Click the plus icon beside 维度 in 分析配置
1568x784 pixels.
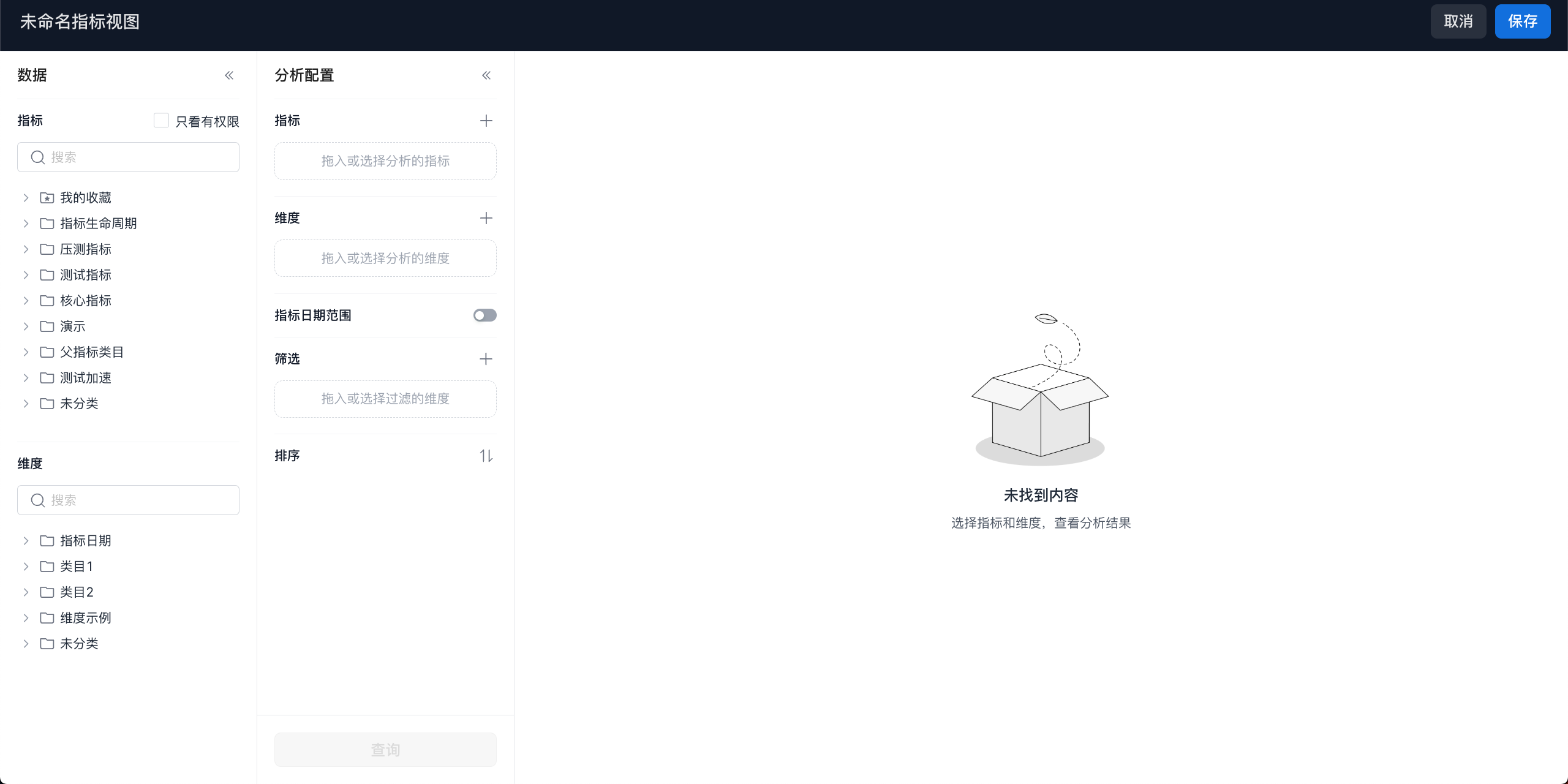486,218
